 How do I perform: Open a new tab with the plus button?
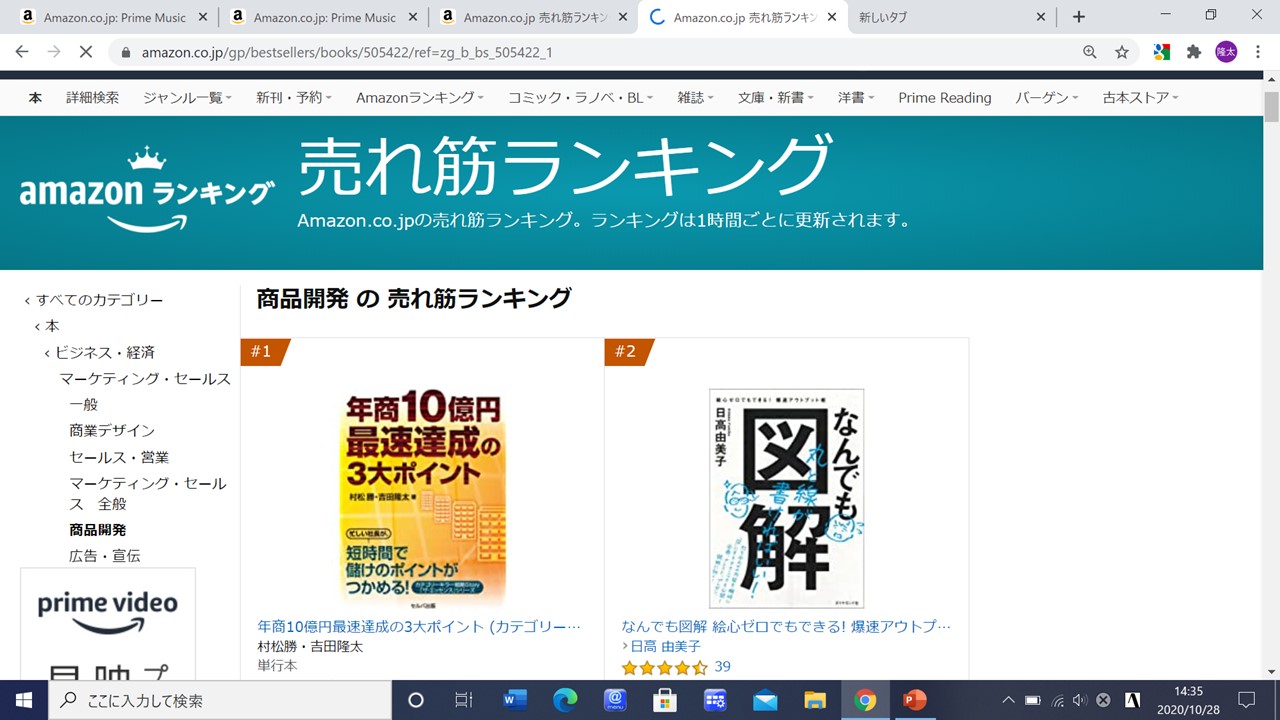(1078, 17)
